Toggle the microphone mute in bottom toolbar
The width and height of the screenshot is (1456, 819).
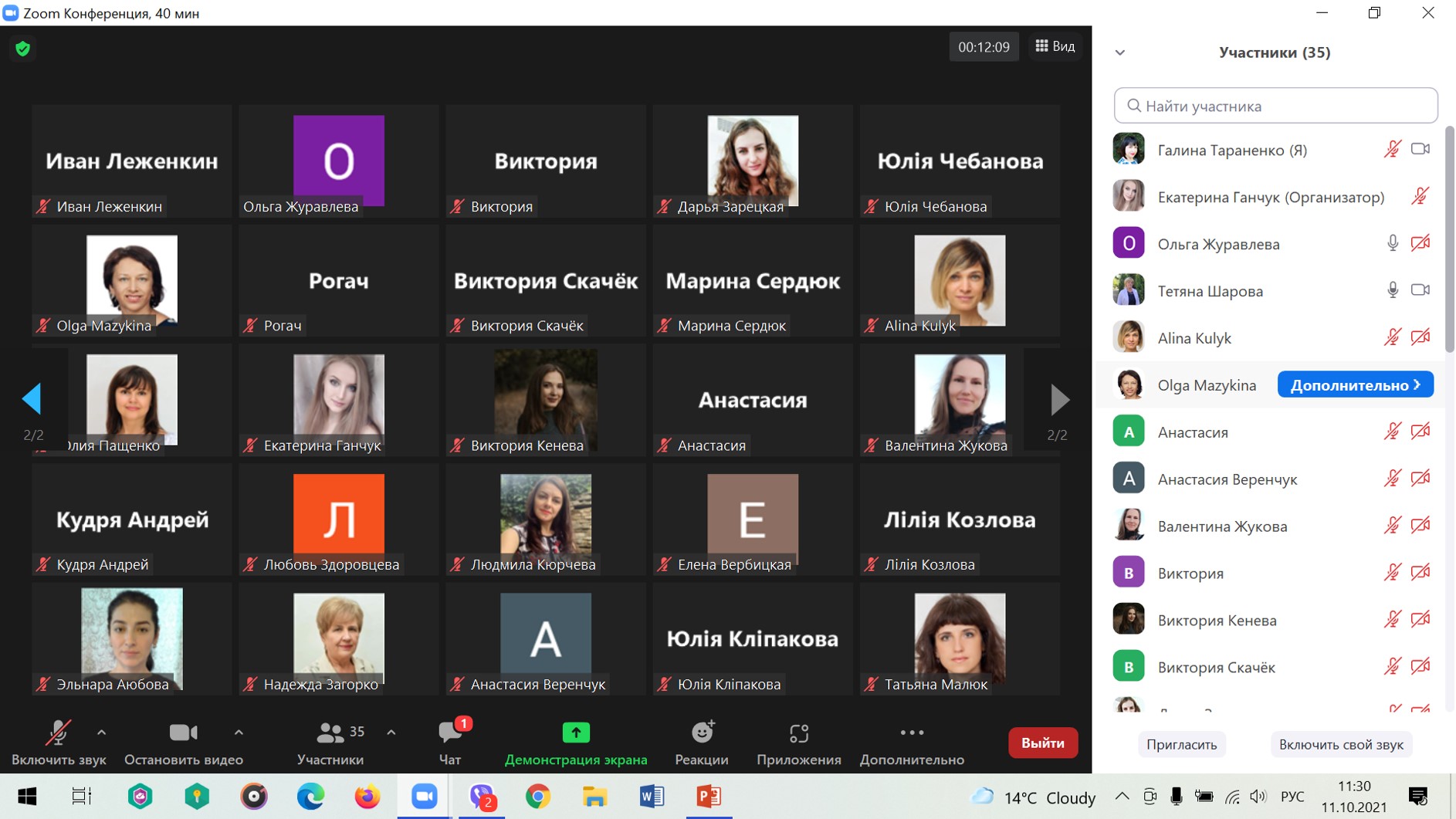coord(58,733)
